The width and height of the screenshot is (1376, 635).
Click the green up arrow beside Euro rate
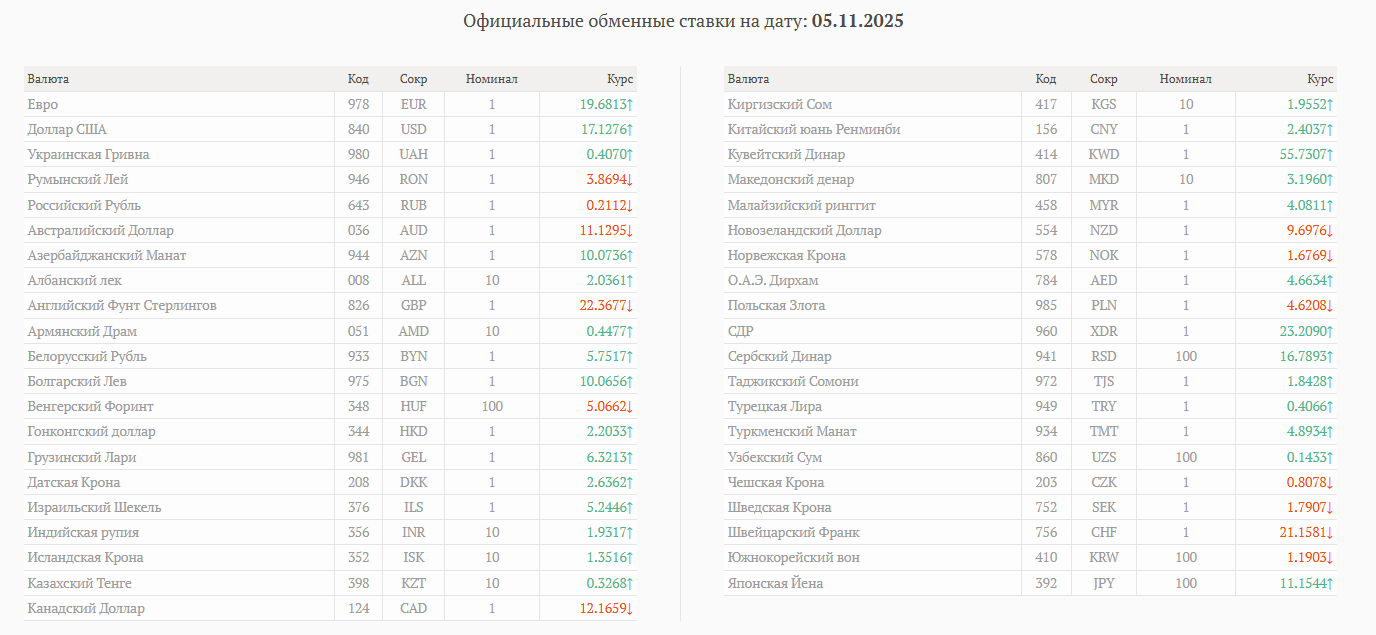[x=630, y=104]
